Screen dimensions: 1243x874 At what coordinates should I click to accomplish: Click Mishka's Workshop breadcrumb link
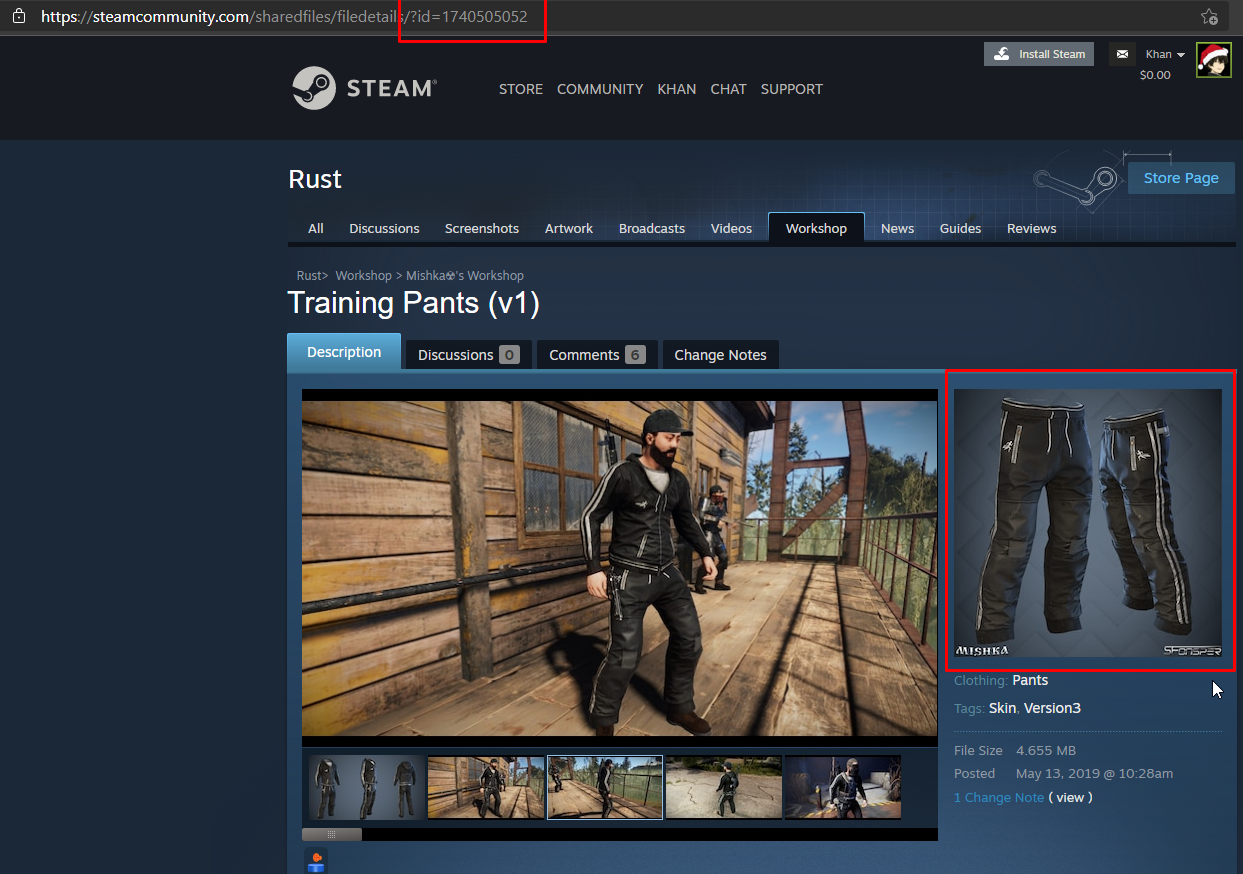[465, 275]
